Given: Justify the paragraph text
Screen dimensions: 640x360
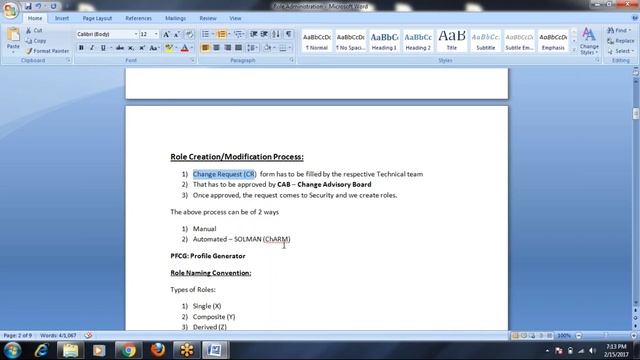Looking at the screenshot, I should 238,48.
